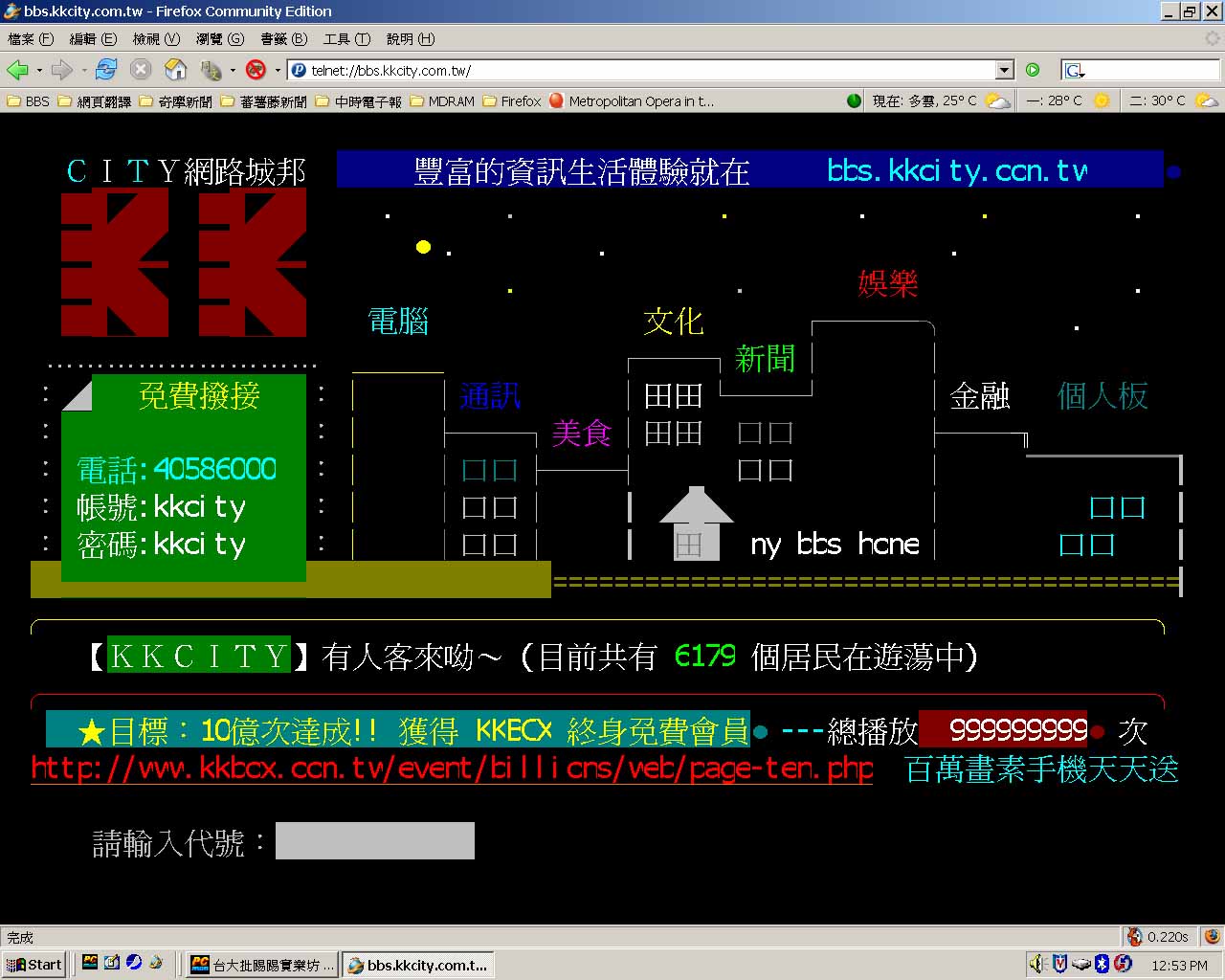Click the 12:53 PM system clock
The image size is (1225, 980).
pos(1179,965)
